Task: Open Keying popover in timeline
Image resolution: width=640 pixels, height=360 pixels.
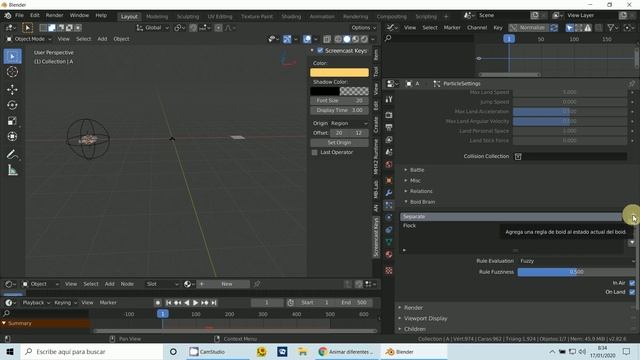Action: tap(65, 303)
